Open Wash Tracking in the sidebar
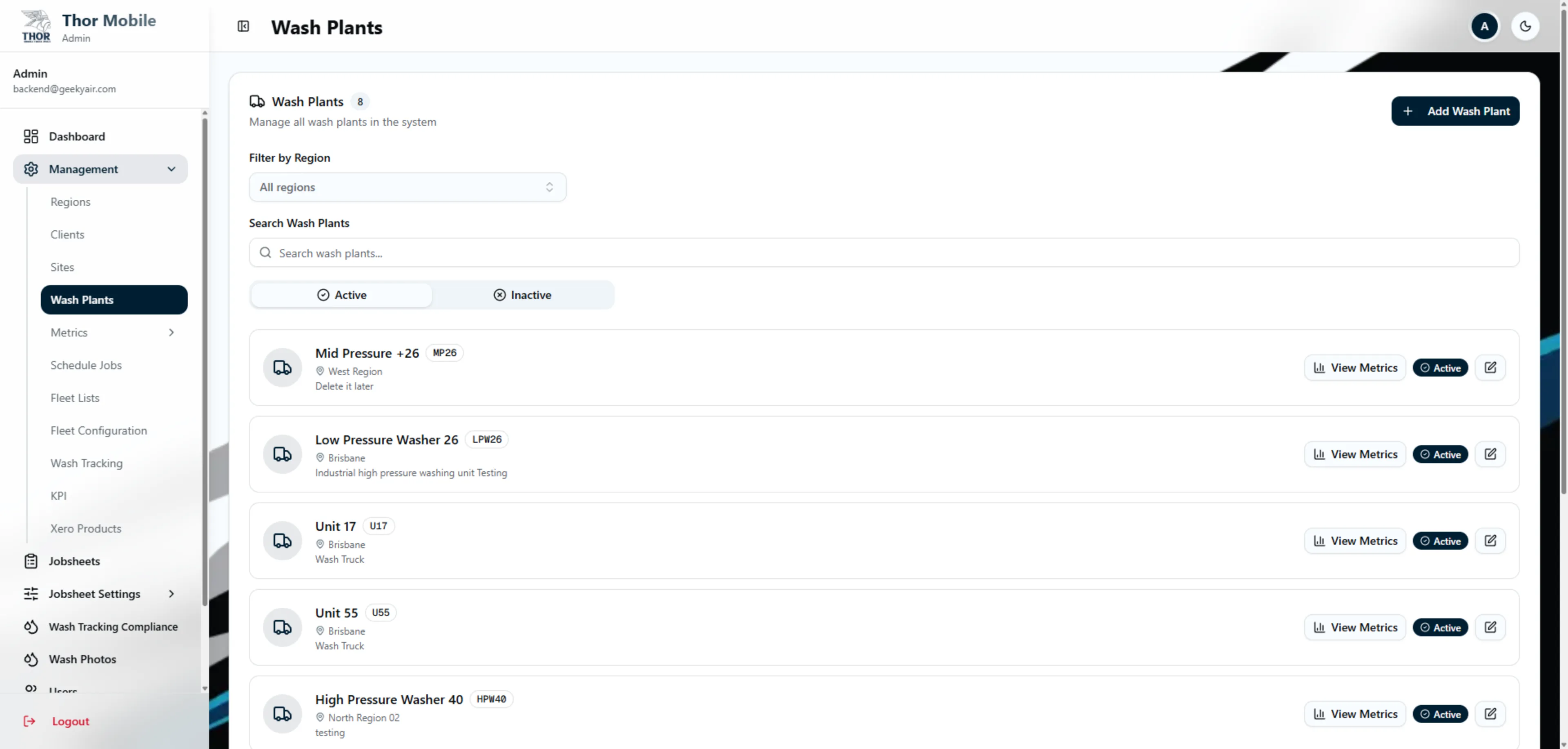Screen dimensions: 1568x749 click(x=114, y=464)
